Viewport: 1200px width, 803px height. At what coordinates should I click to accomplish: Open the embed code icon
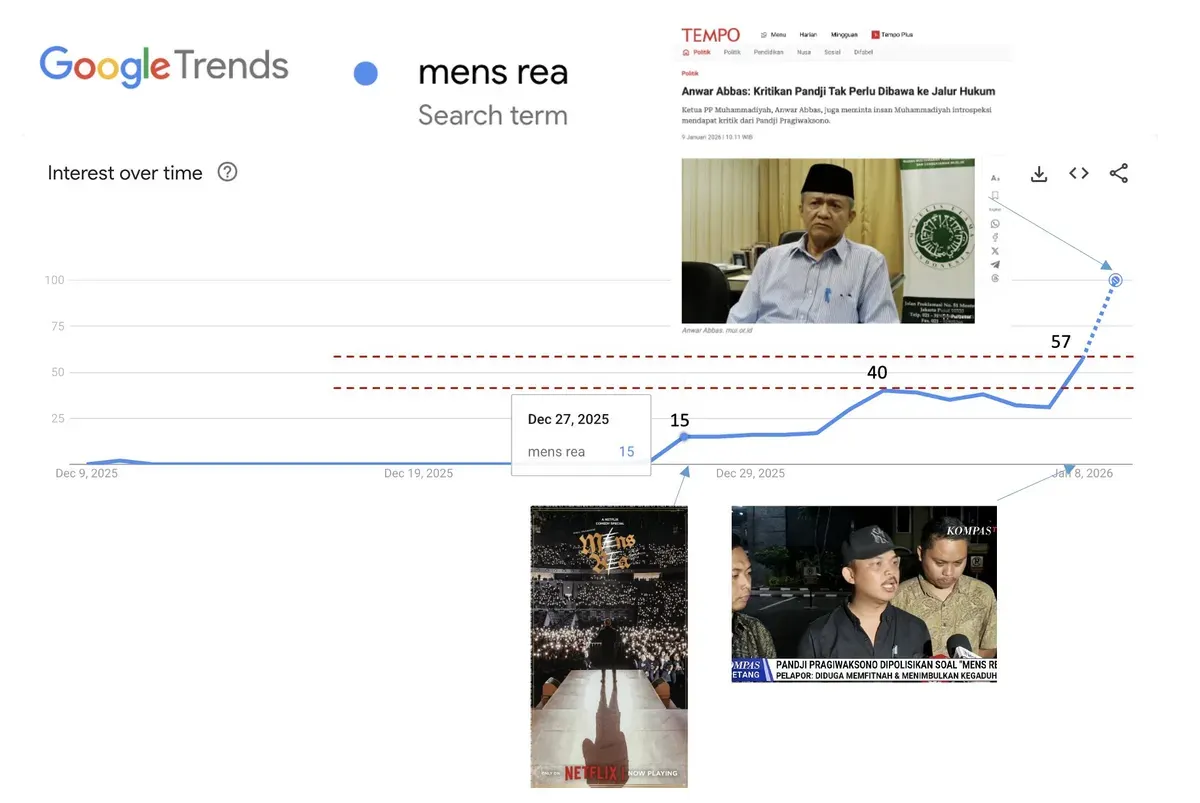coord(1079,174)
